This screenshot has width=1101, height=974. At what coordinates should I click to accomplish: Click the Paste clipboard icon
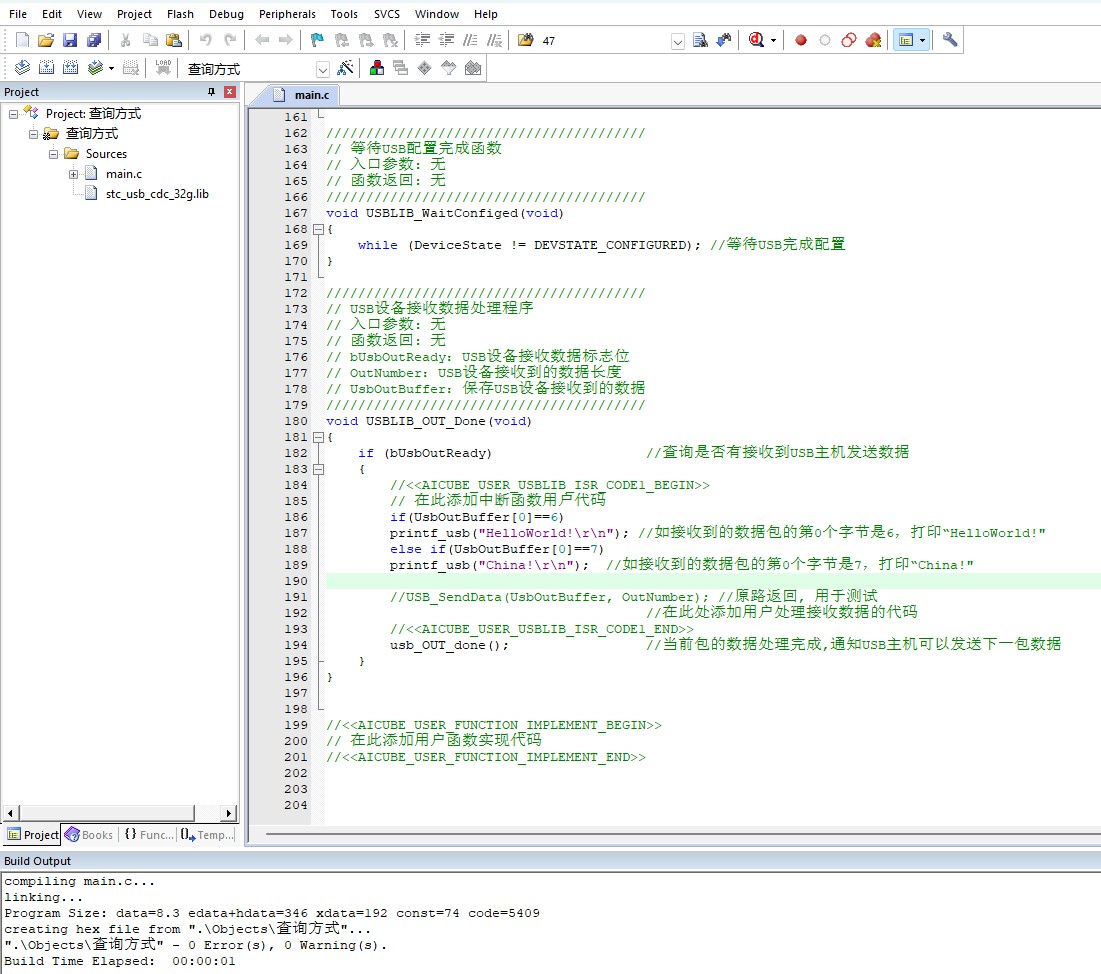[173, 40]
